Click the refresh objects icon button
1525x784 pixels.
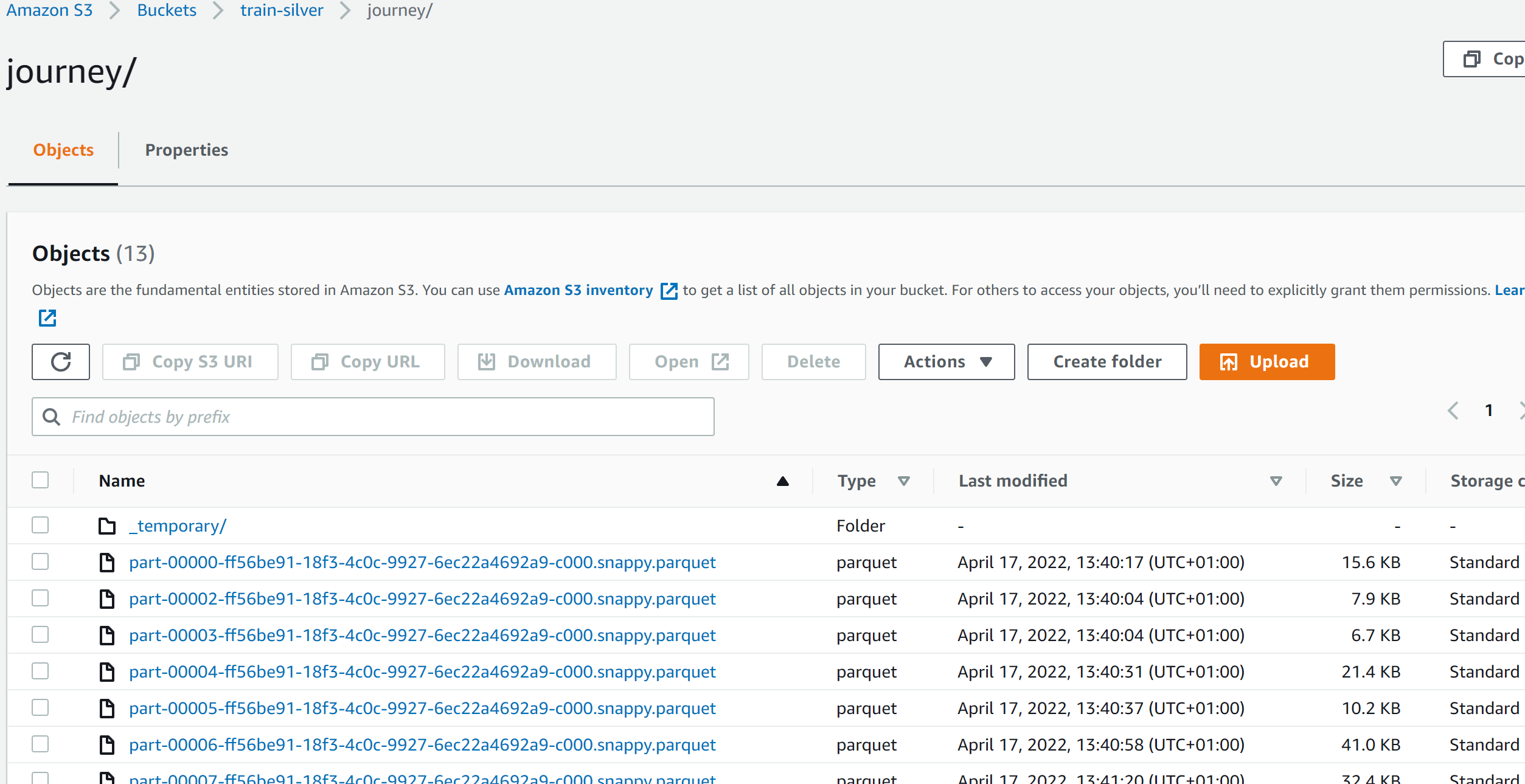(x=61, y=362)
